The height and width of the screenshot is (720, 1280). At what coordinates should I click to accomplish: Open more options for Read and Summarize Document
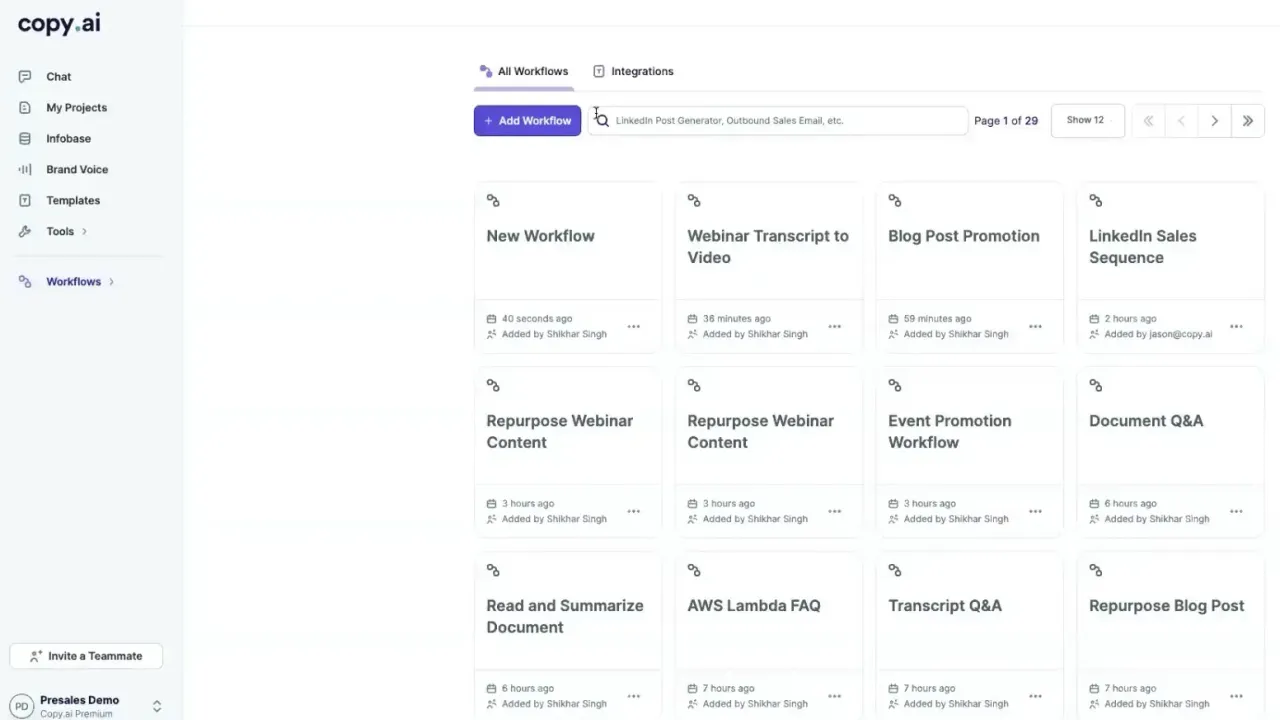[633, 696]
